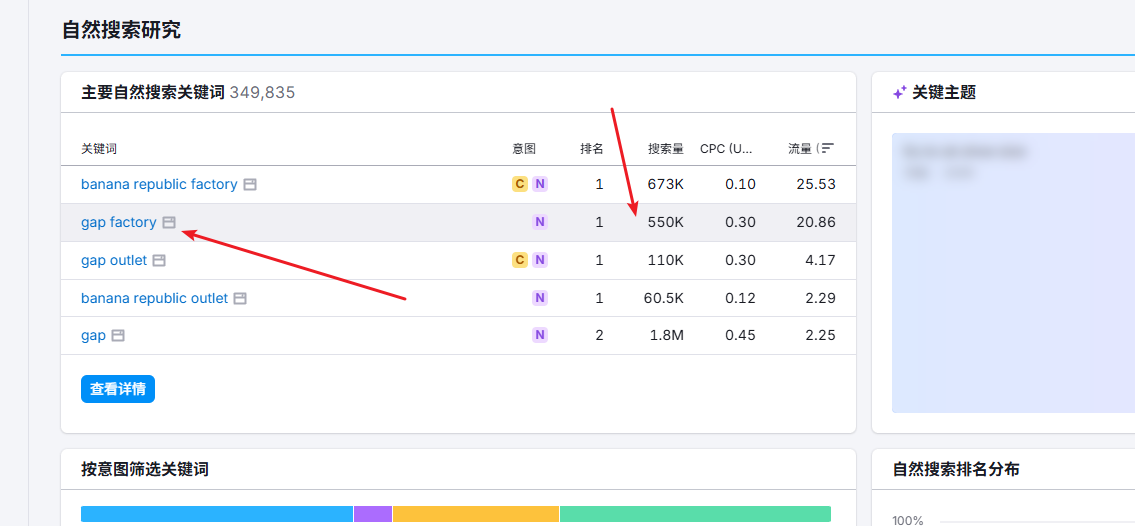The width and height of the screenshot is (1135, 526).
Task: Click sort icon in the 流量 column header
Action: (827, 148)
